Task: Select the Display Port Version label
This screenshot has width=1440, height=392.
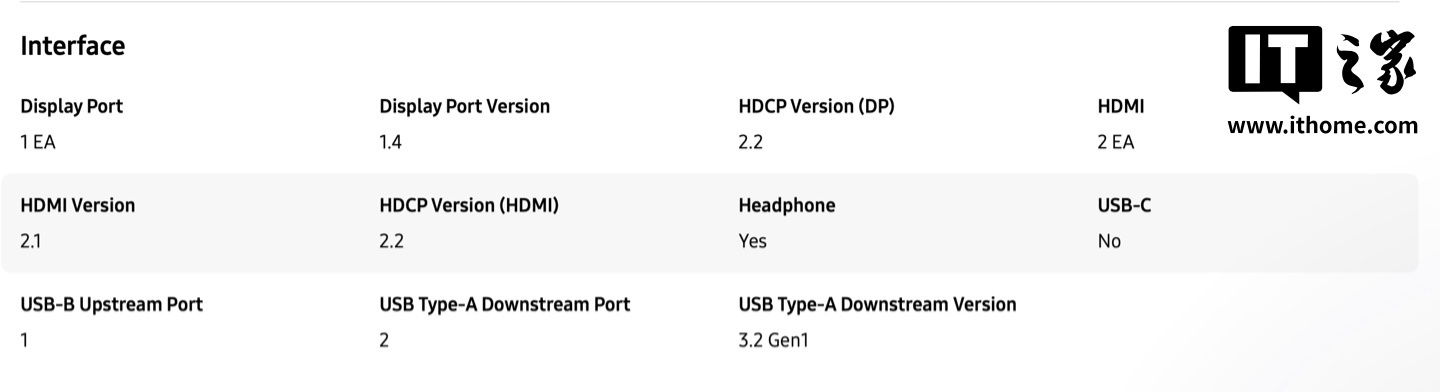Action: pos(464,106)
